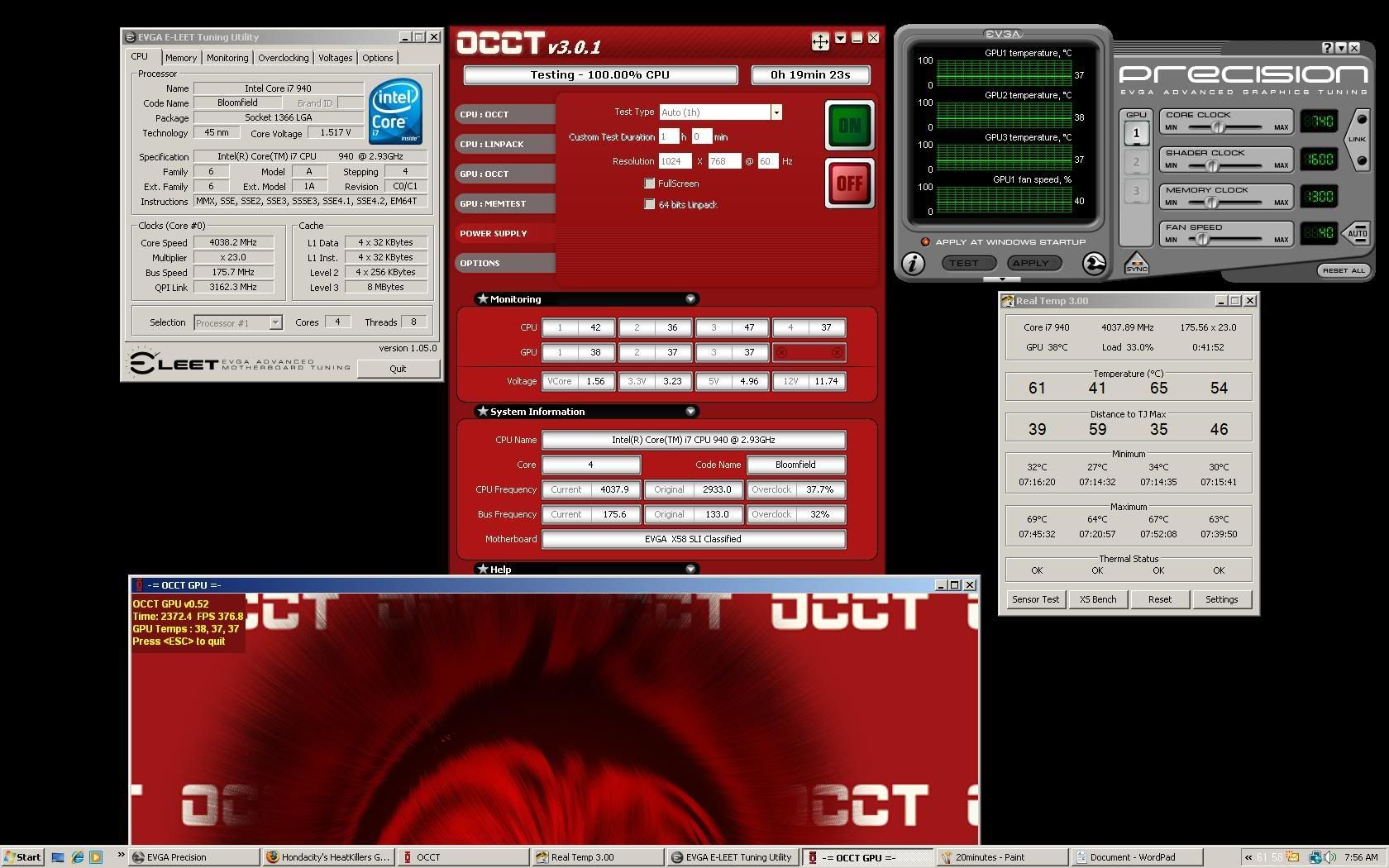
Task: Open Real Temp Settings
Action: click(x=1221, y=599)
